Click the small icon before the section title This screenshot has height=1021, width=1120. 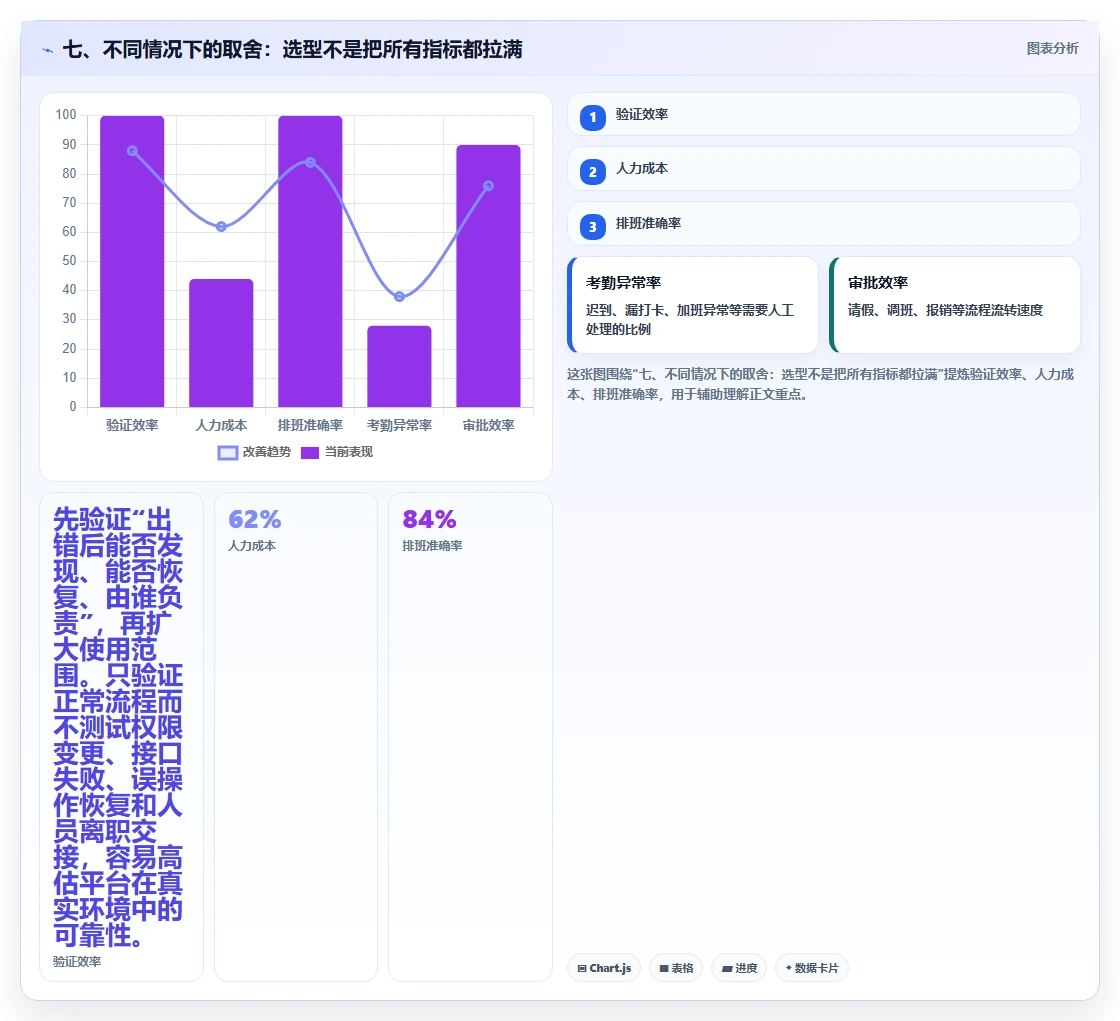[48, 50]
